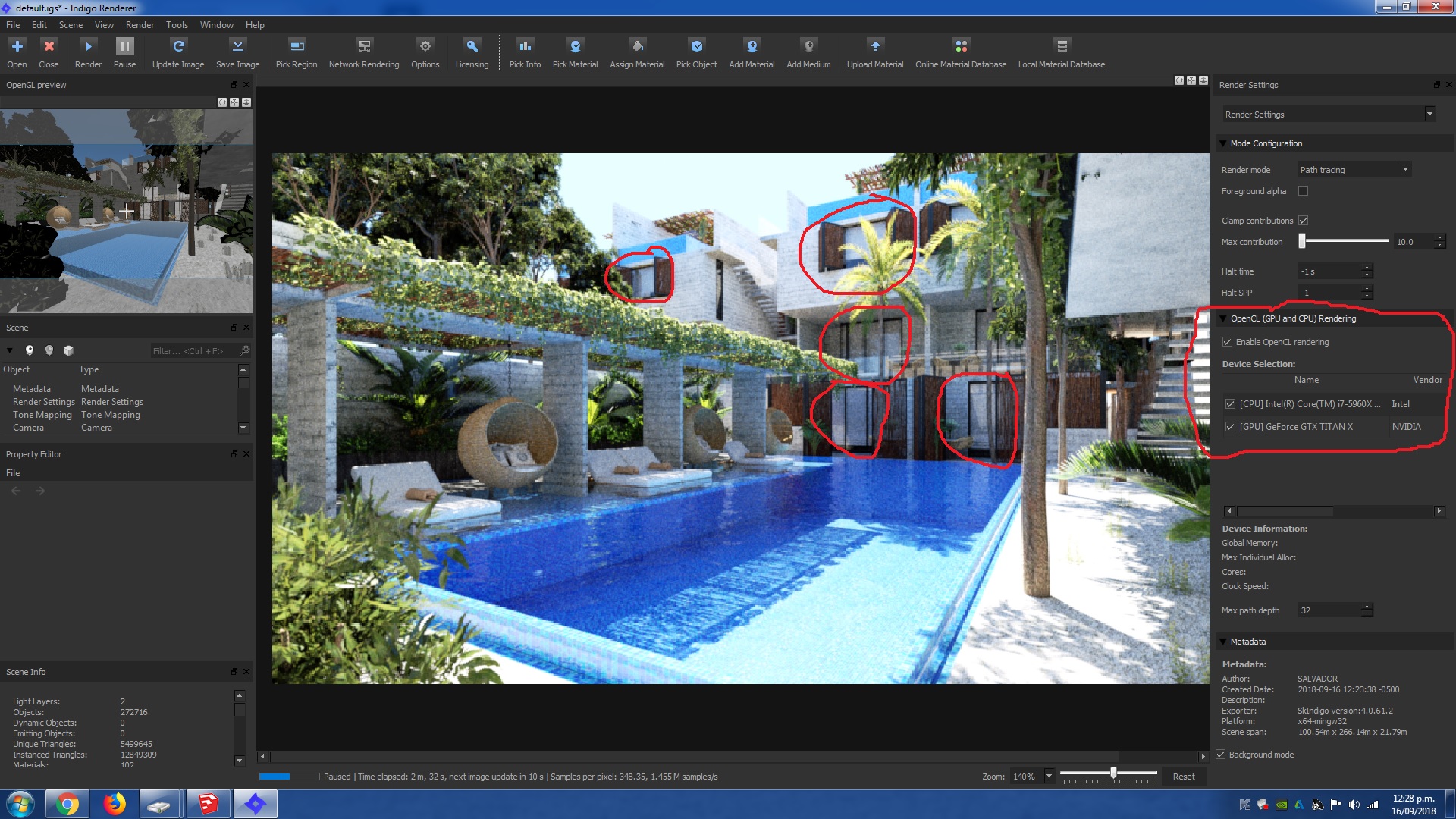
Task: Select the Pick Region tool
Action: coord(297,47)
